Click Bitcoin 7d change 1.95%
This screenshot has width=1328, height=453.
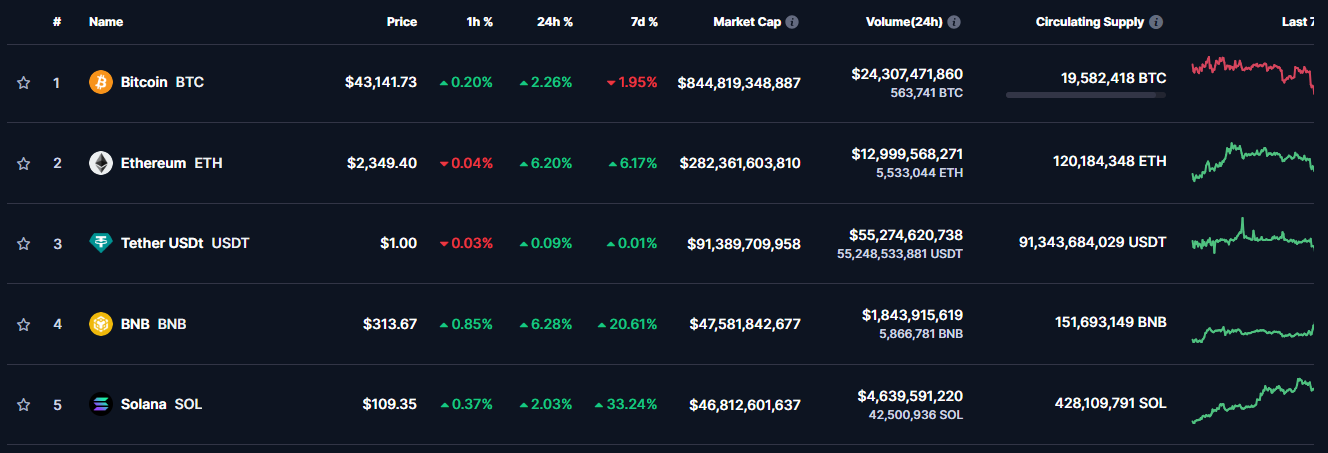pos(632,82)
